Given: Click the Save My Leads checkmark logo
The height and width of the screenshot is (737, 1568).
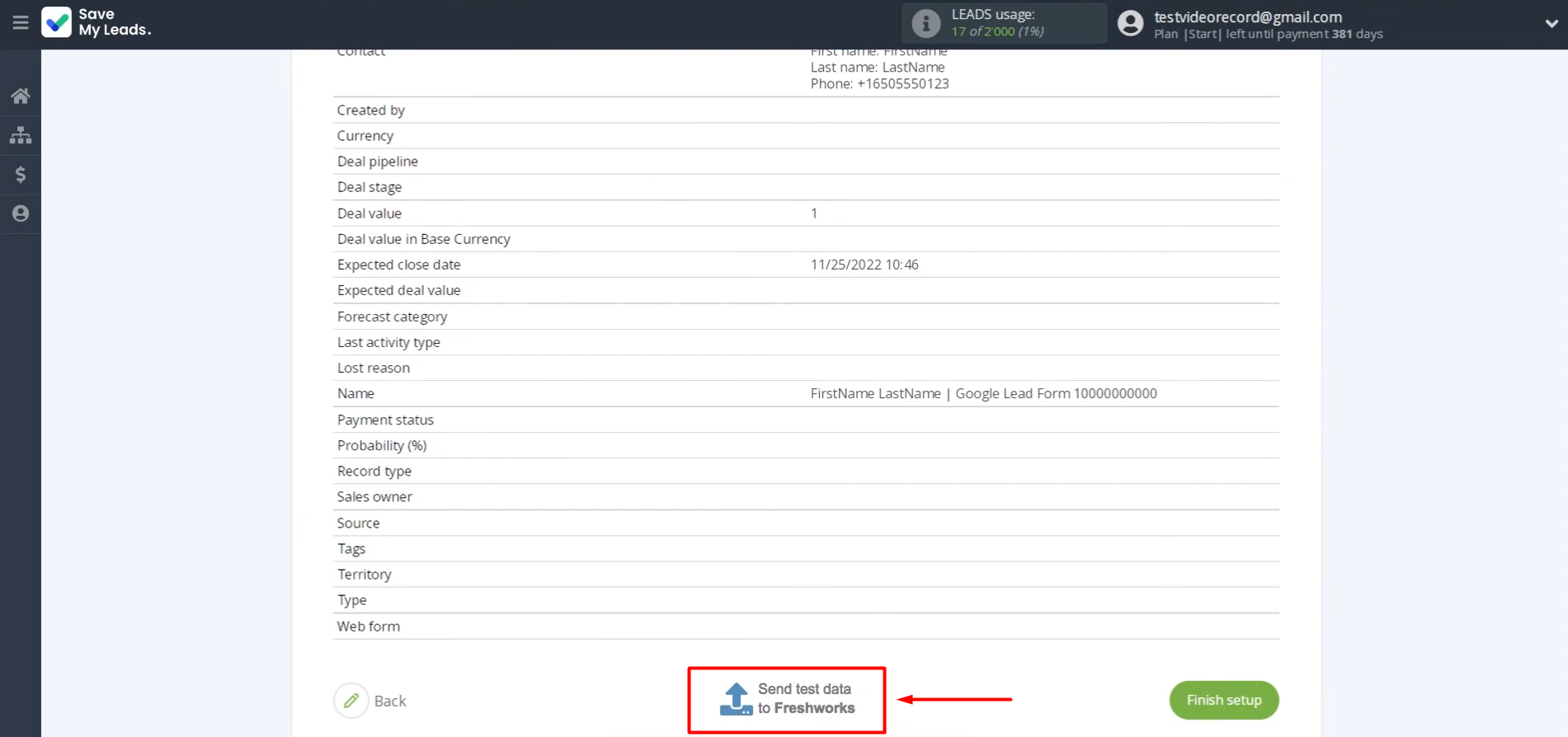Looking at the screenshot, I should 57,22.
